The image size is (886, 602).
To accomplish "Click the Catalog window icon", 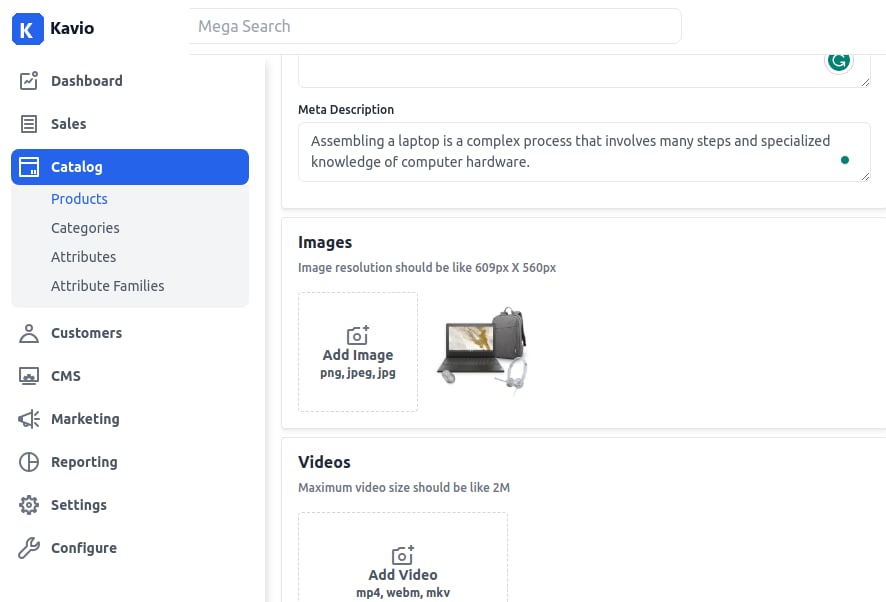I will coord(29,167).
